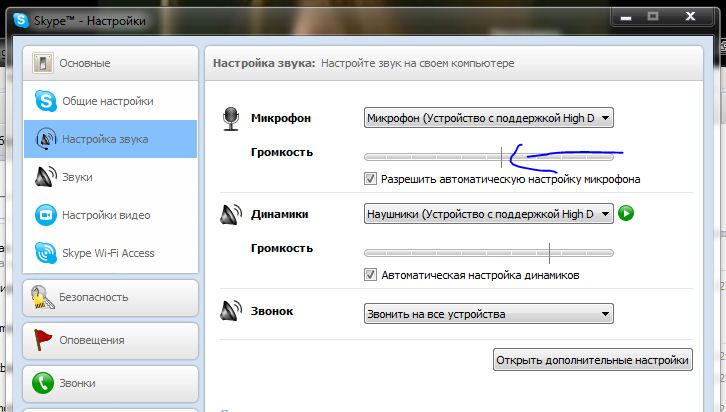Open the Динамики device dropdown
726x412 pixels.
[x=488, y=214]
